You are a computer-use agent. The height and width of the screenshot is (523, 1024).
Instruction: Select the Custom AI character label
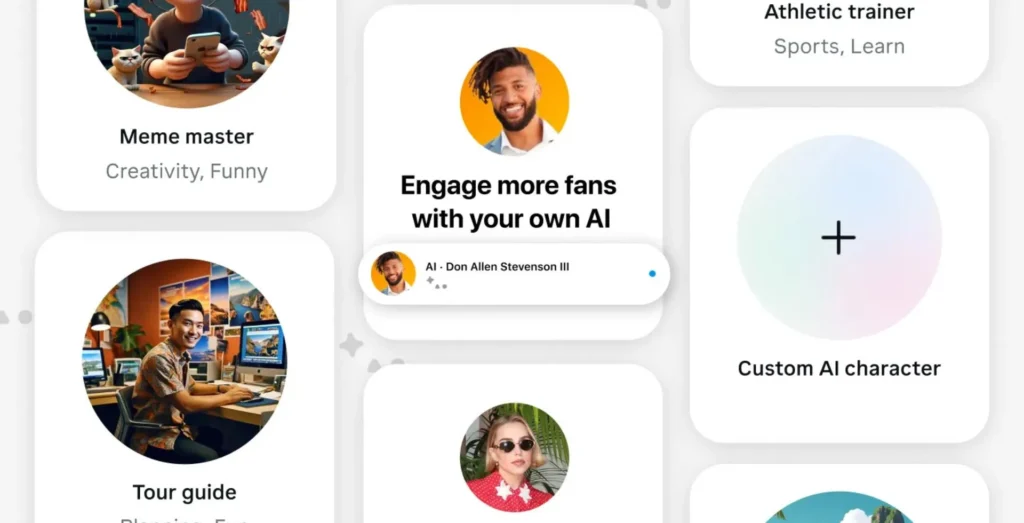[839, 368]
